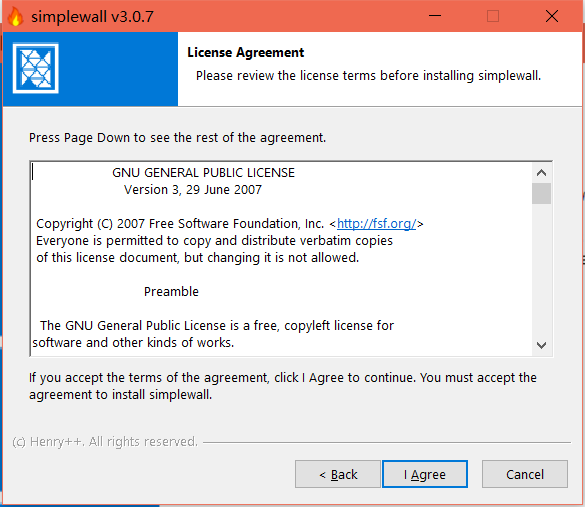Click '(c) Henry++. All rights reserved.' text

coord(105,442)
